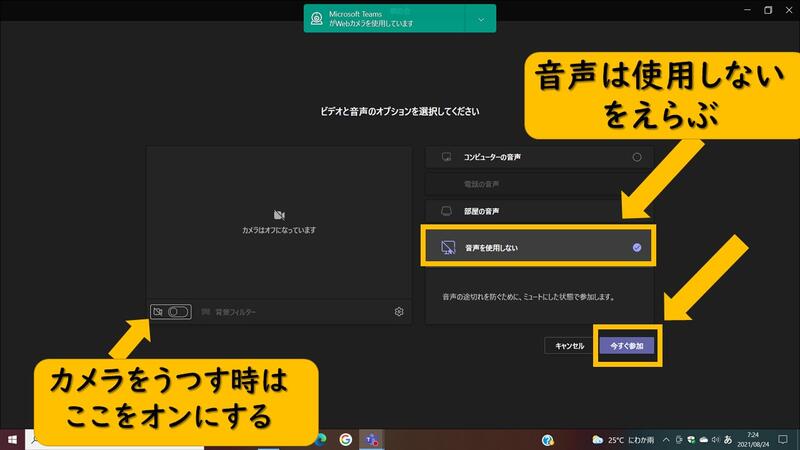Open device settings gear icon

399,312
